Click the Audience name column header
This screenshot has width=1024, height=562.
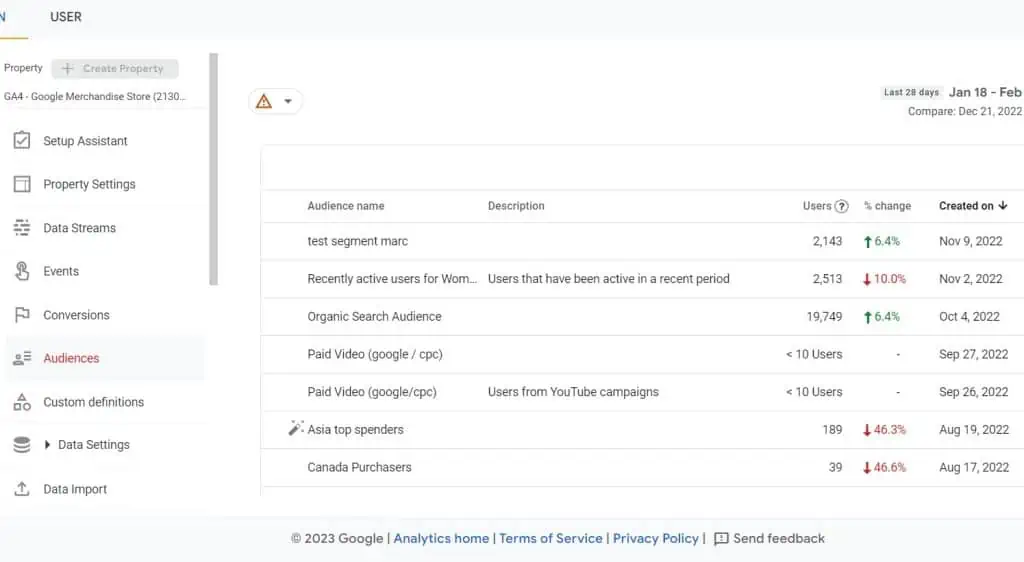345,206
